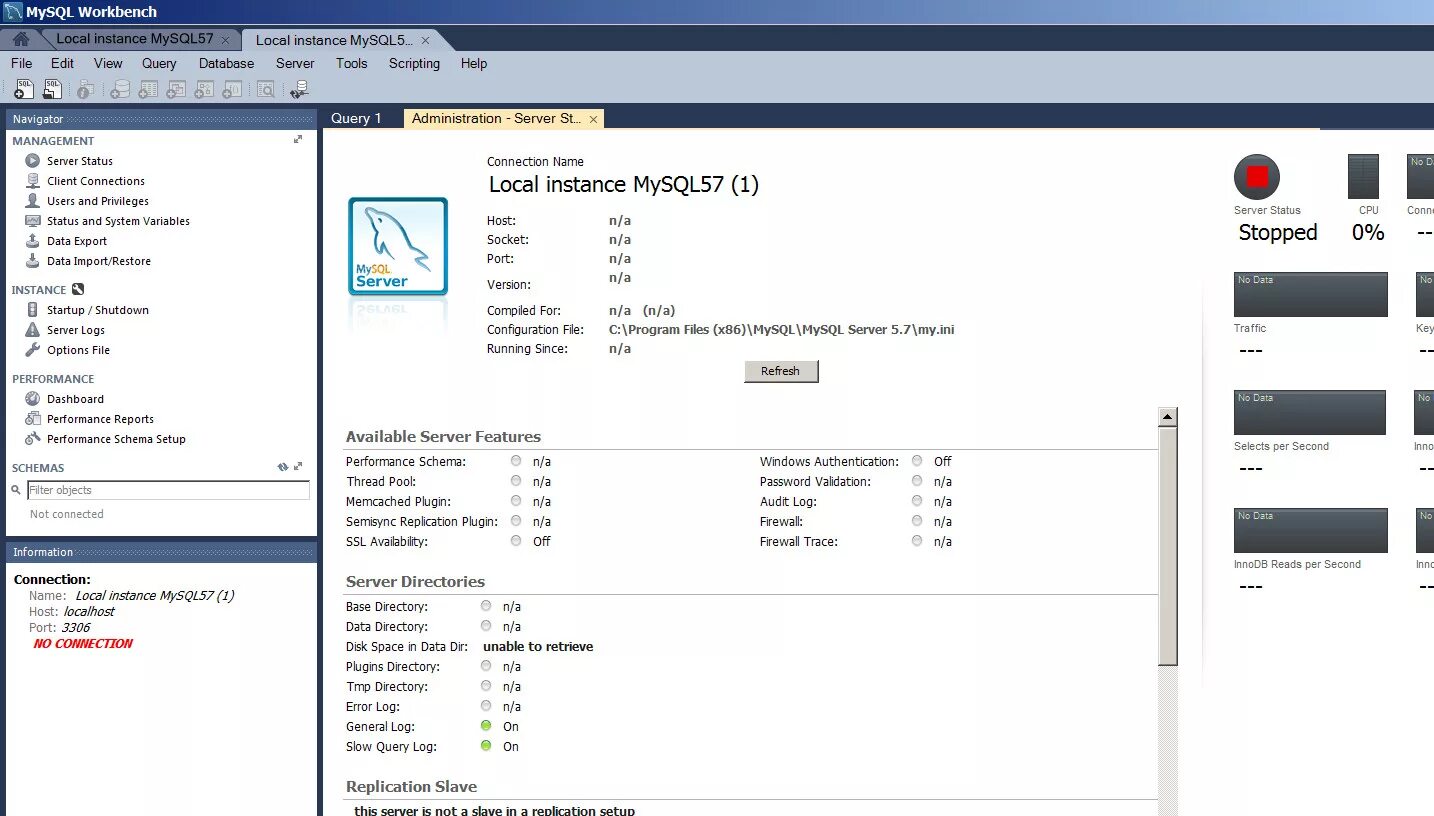Screen dimensions: 1434x816
Task: Click the Performance Reports icon
Action: [x=33, y=419]
